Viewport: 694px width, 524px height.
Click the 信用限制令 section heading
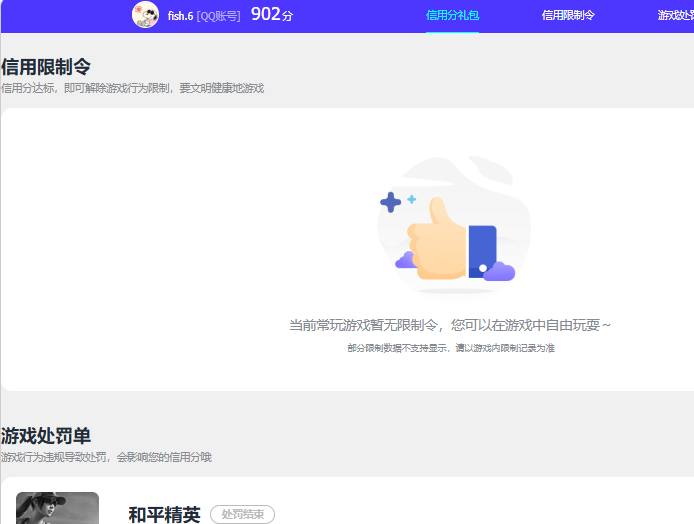point(46,67)
